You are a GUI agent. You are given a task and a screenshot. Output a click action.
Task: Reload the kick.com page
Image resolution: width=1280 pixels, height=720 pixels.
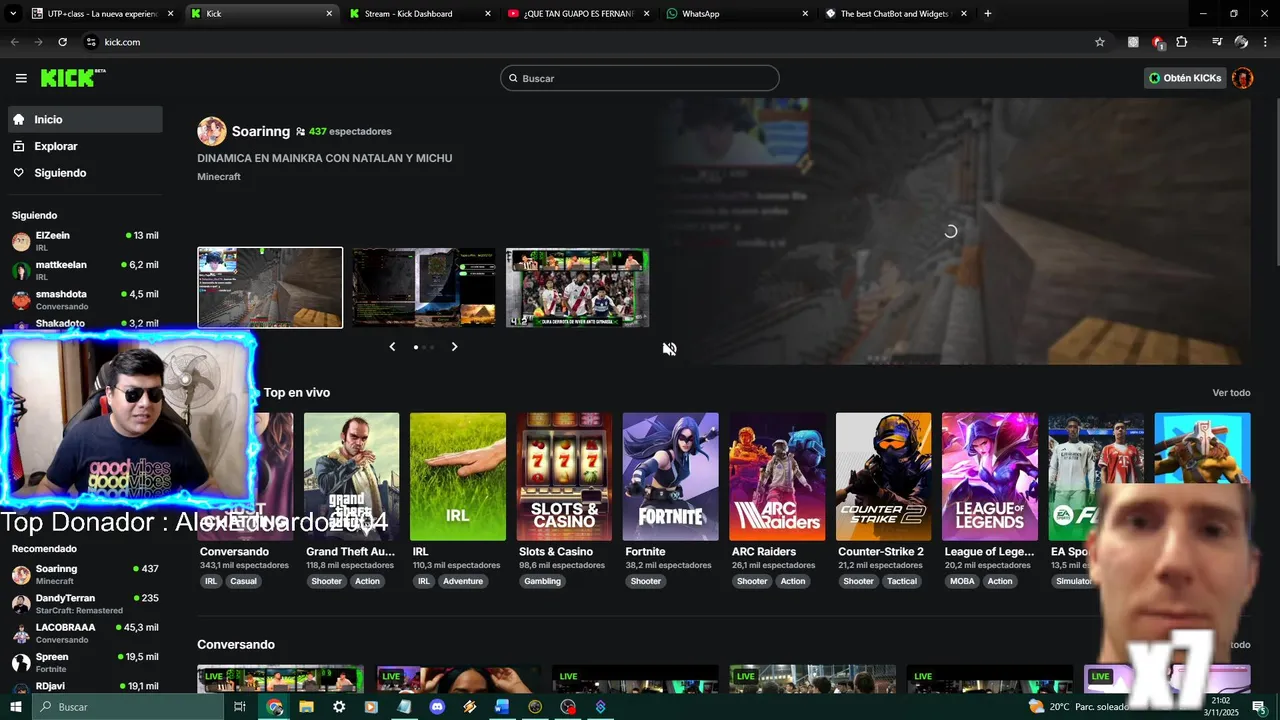tap(62, 42)
